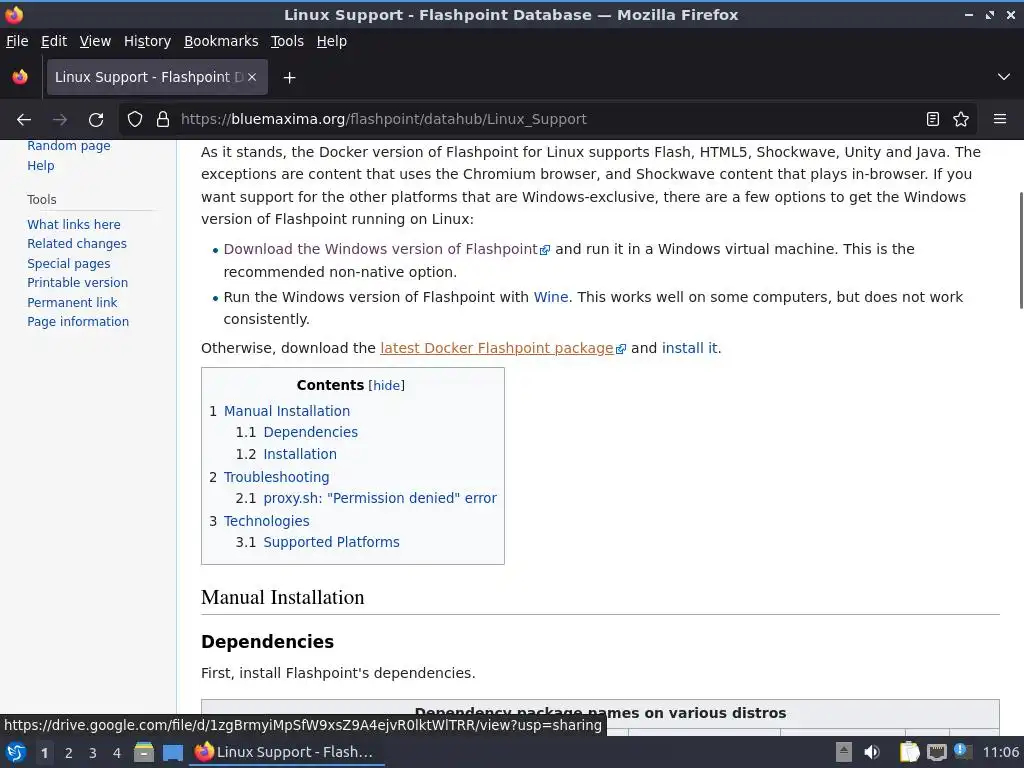Jump to Dependencies in contents
1024x768 pixels.
point(310,432)
